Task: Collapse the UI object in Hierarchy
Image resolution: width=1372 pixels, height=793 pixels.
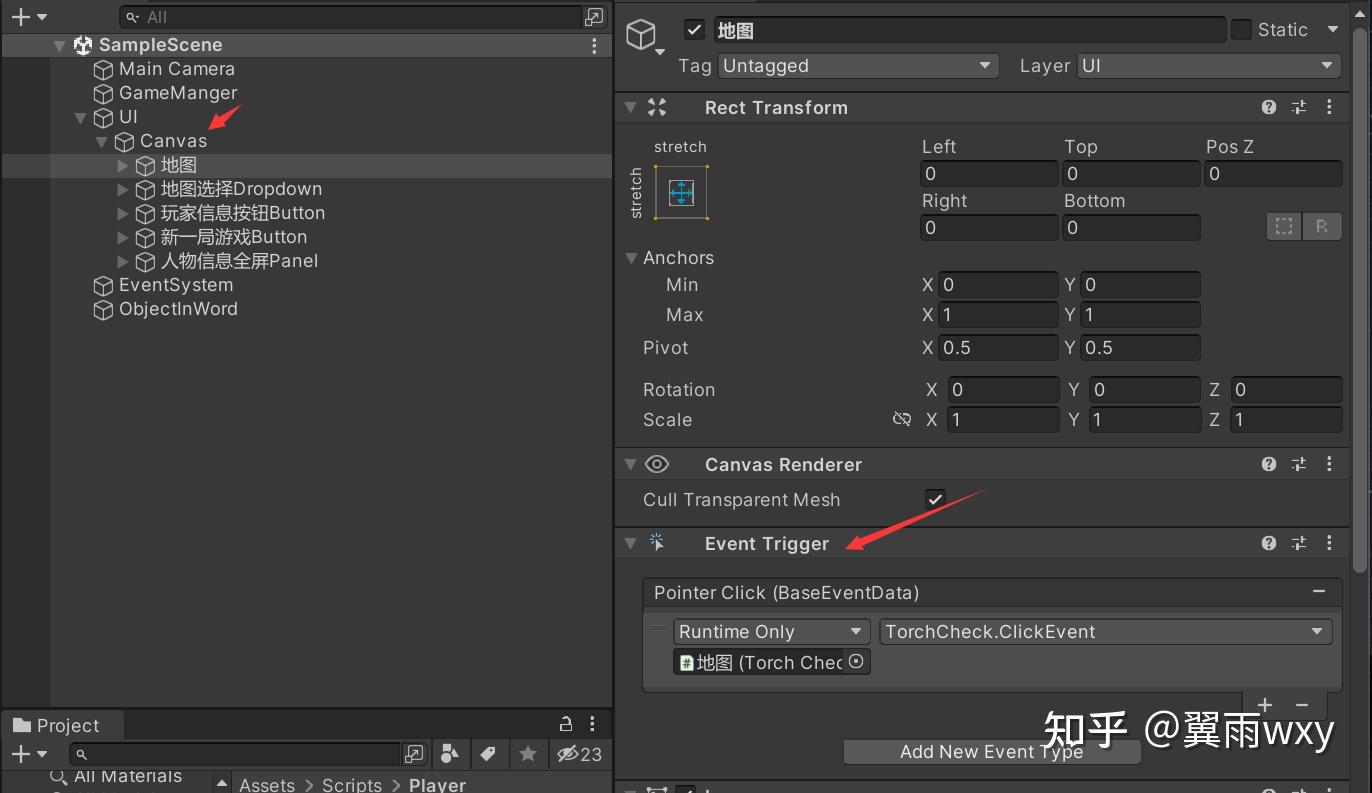Action: 80,117
